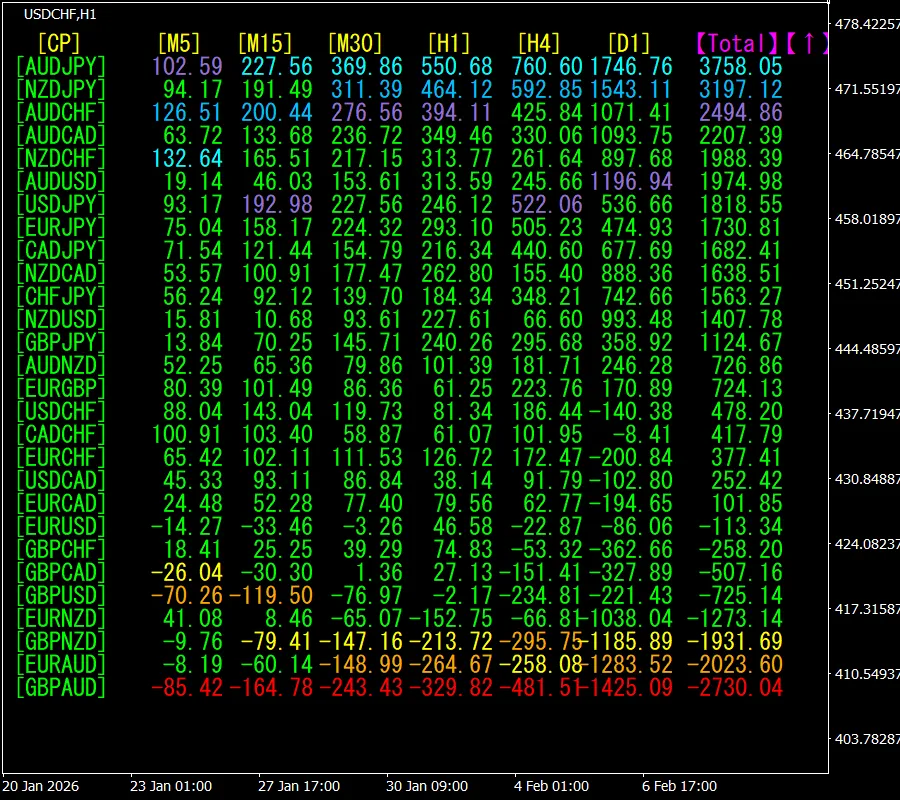Open the [GBPAUD] pair at table bottom
Image resolution: width=900 pixels, height=800 pixels.
tap(60, 687)
